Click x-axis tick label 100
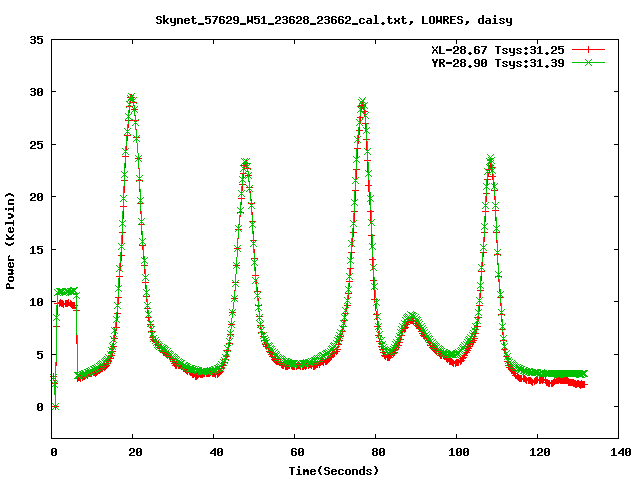This screenshot has width=640, height=480. (x=458, y=452)
